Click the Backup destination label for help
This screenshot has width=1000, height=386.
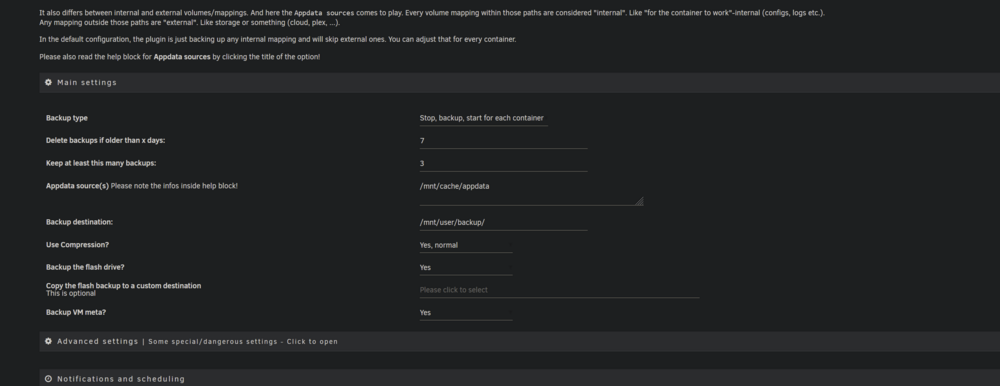(79, 222)
